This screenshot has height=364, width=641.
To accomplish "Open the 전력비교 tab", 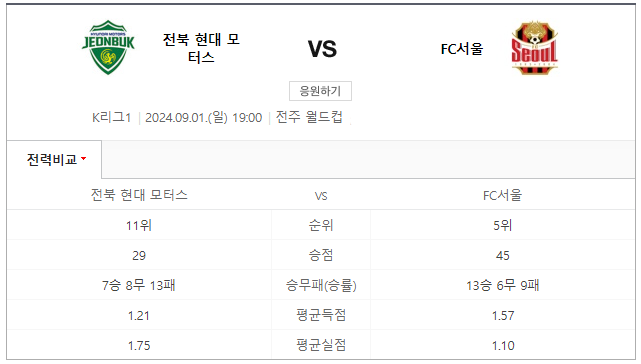I will tap(54, 159).
